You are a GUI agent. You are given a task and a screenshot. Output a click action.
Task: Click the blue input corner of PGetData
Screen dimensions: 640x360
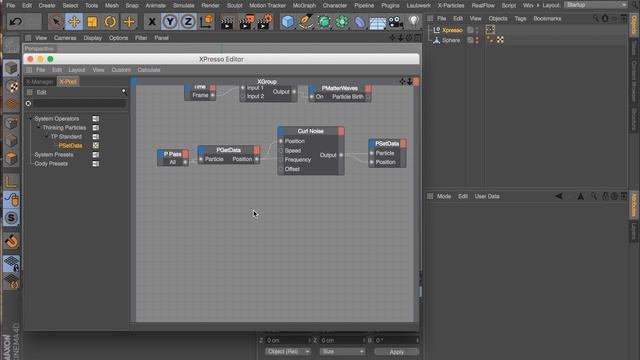point(201,150)
